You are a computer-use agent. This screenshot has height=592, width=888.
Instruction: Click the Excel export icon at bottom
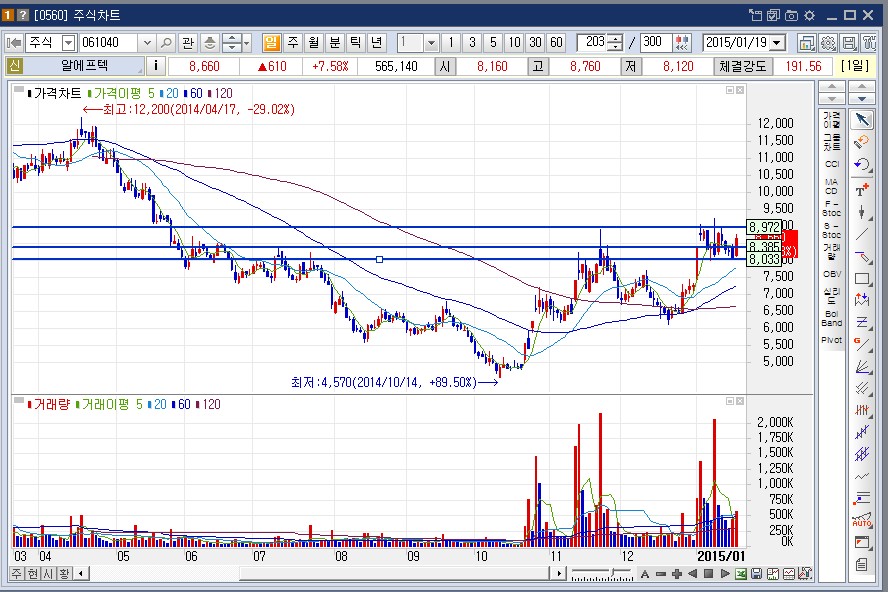click(x=741, y=574)
